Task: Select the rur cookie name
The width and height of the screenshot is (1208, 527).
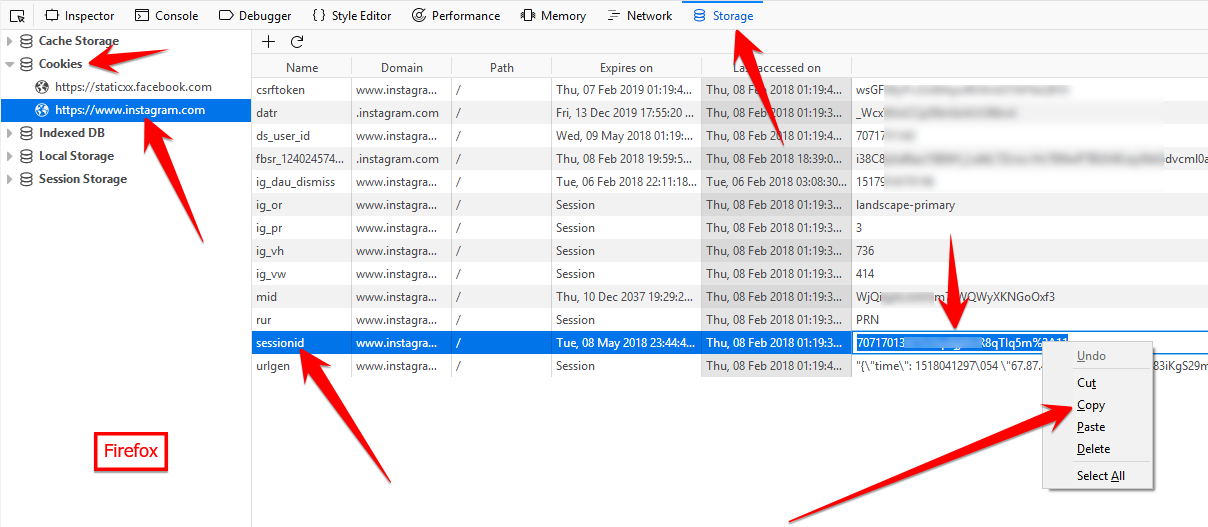Action: pos(264,320)
